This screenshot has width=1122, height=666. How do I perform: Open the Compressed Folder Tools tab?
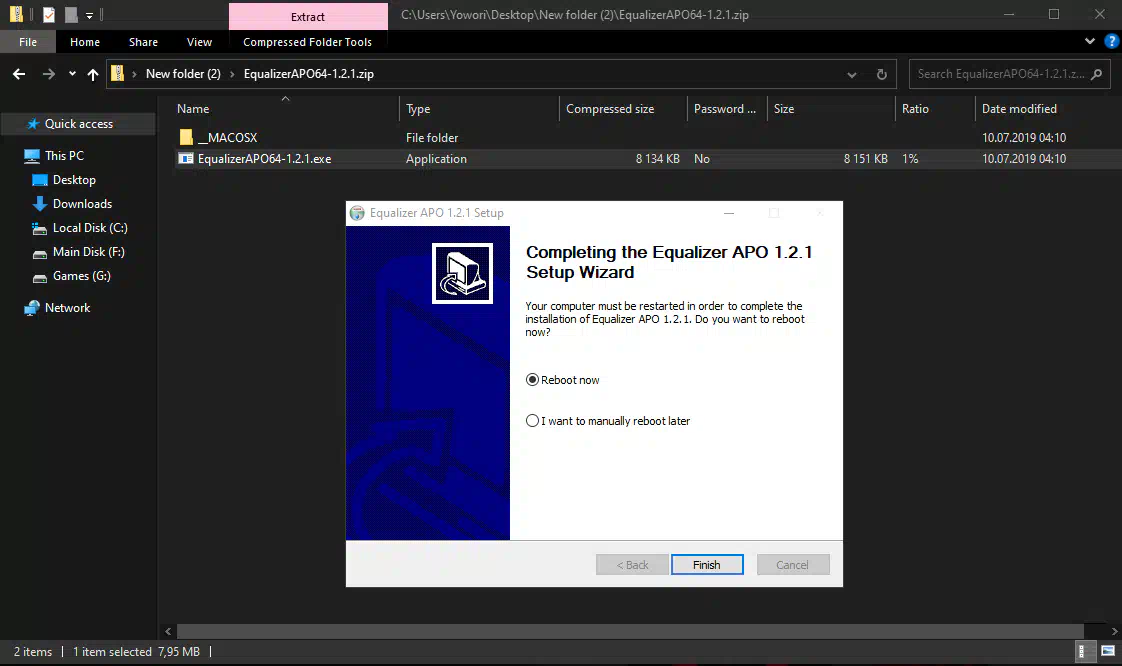coord(308,42)
